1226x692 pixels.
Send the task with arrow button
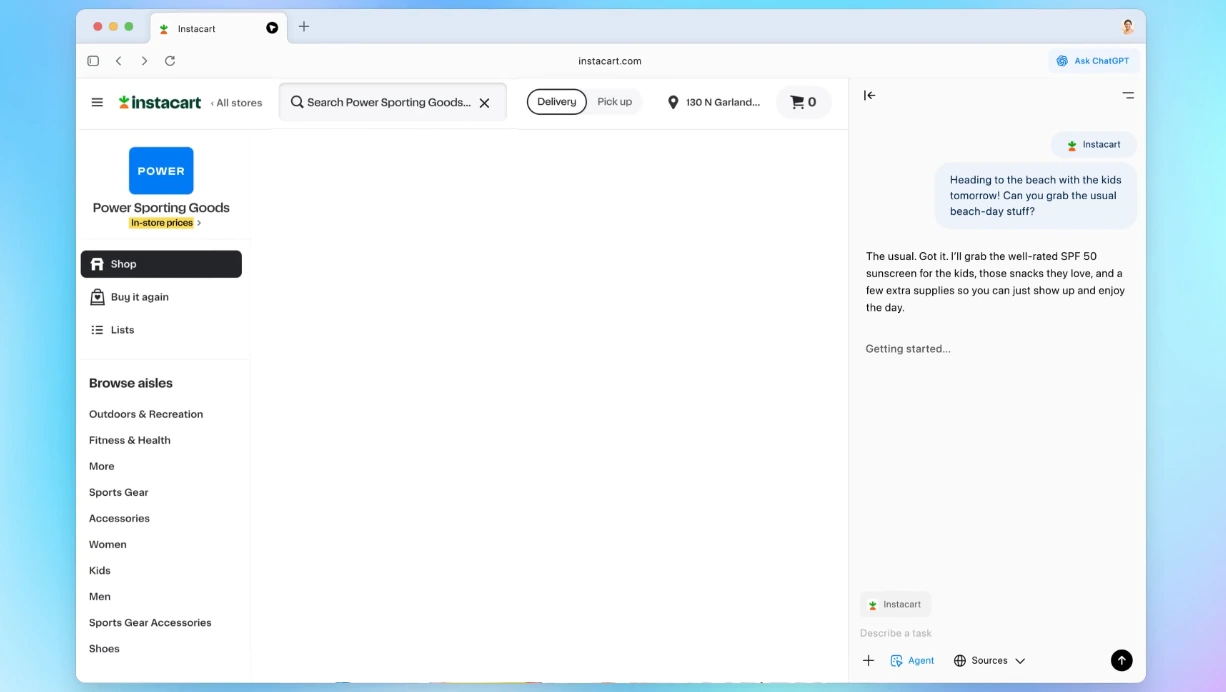[x=1121, y=660]
